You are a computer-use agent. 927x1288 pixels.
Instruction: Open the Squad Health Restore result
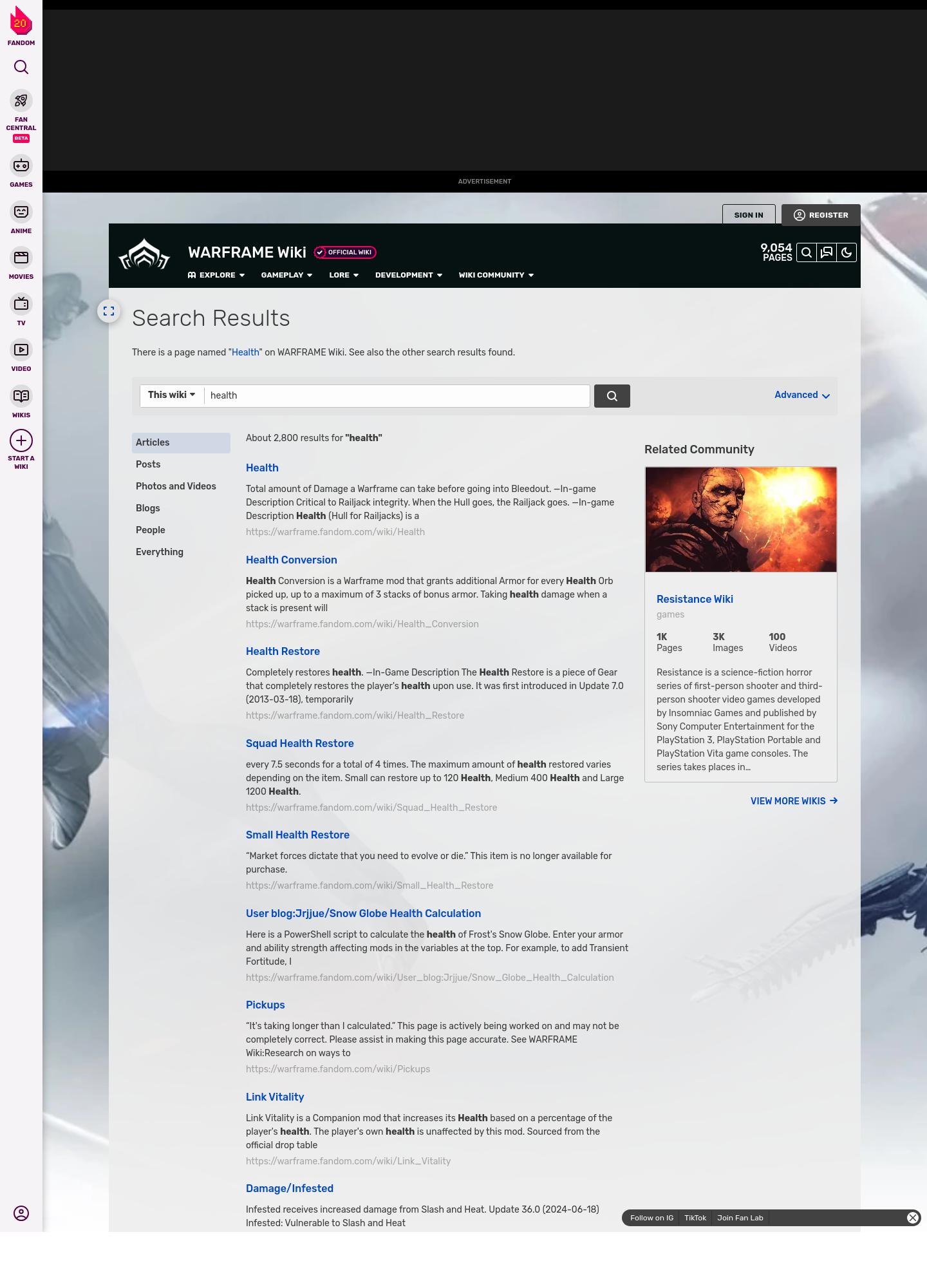(x=300, y=743)
